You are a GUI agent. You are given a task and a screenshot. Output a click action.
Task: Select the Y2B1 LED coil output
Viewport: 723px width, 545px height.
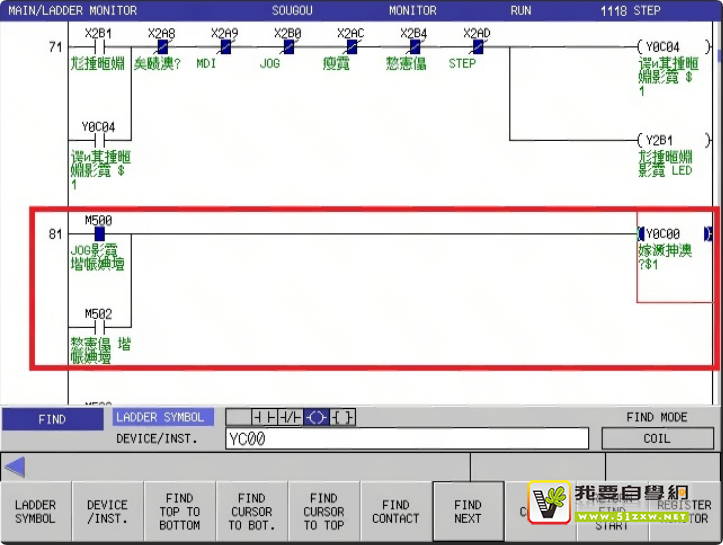pos(660,141)
